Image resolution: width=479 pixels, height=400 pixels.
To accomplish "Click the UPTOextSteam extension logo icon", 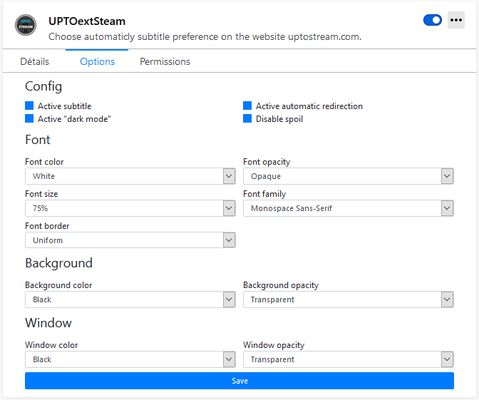I will [x=26, y=25].
